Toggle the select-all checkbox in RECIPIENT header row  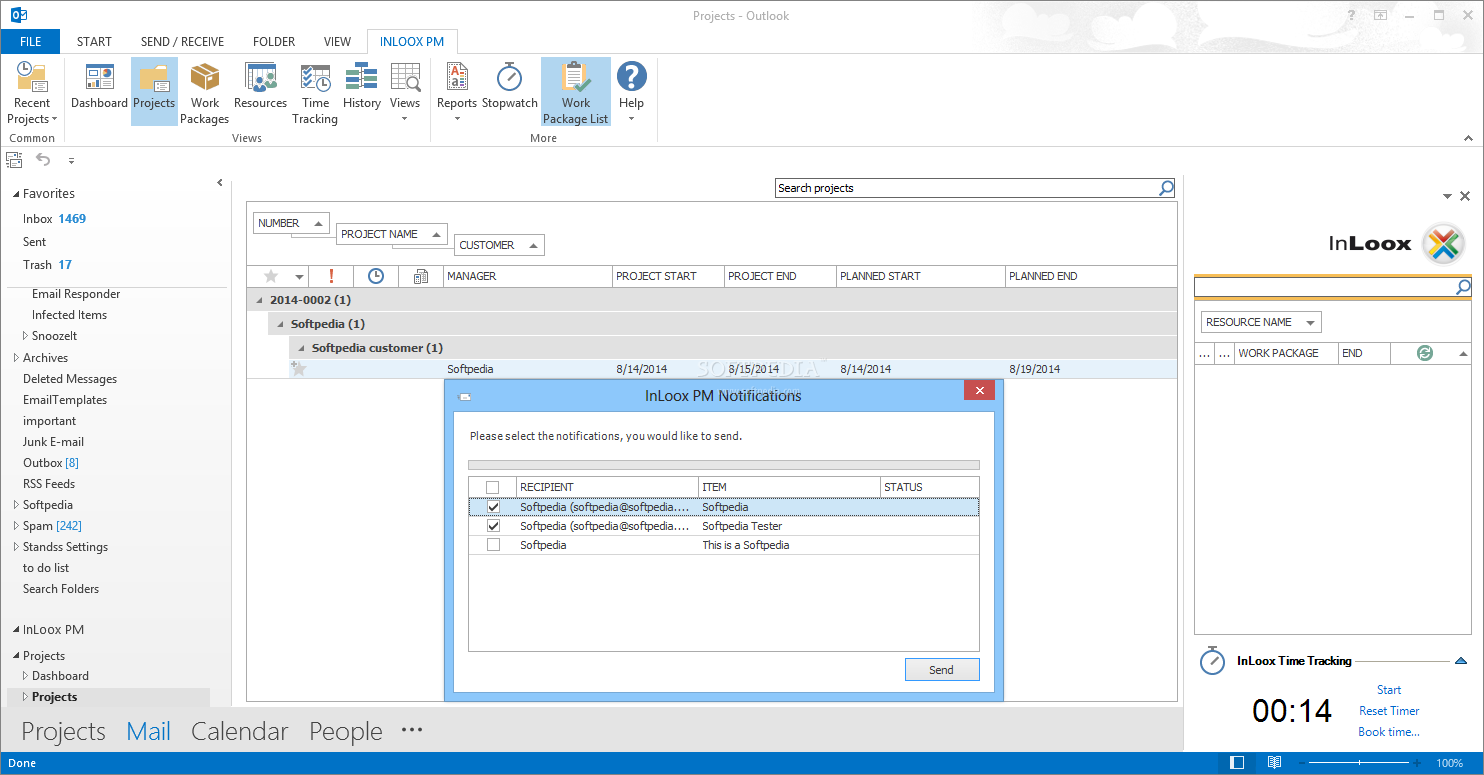pyautogui.click(x=492, y=487)
